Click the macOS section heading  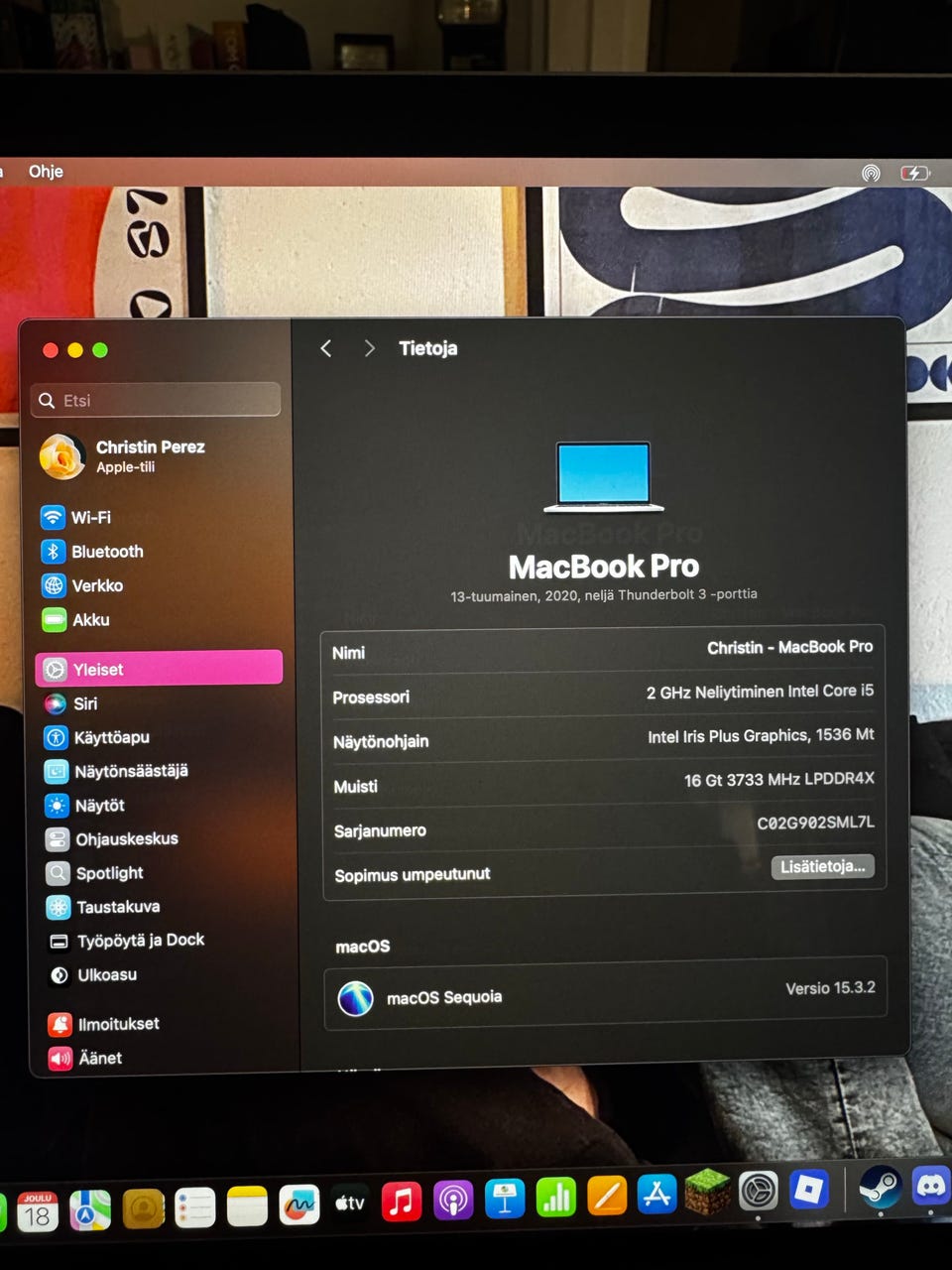[x=363, y=947]
